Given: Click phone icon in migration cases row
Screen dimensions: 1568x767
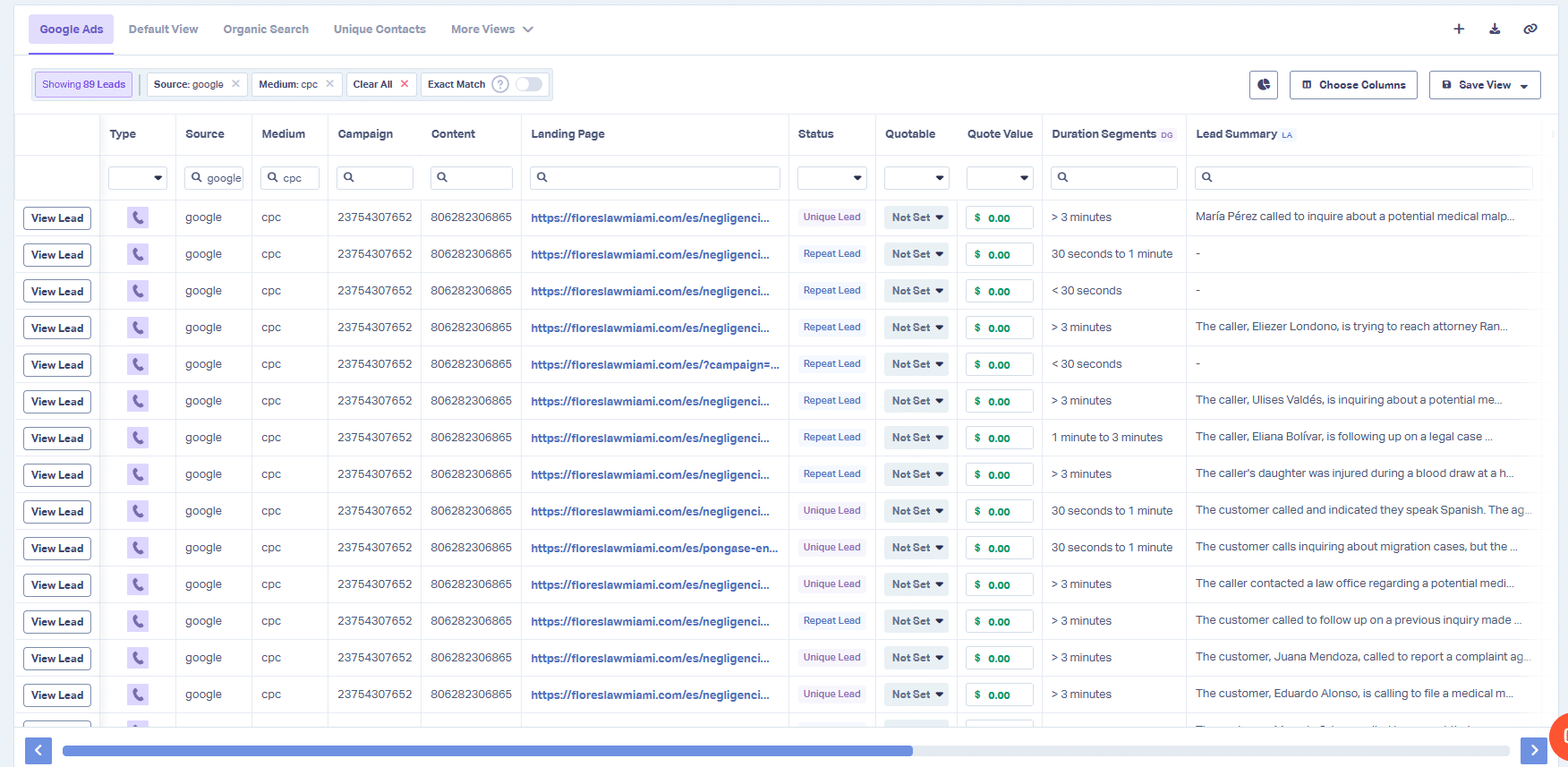Looking at the screenshot, I should 138,548.
